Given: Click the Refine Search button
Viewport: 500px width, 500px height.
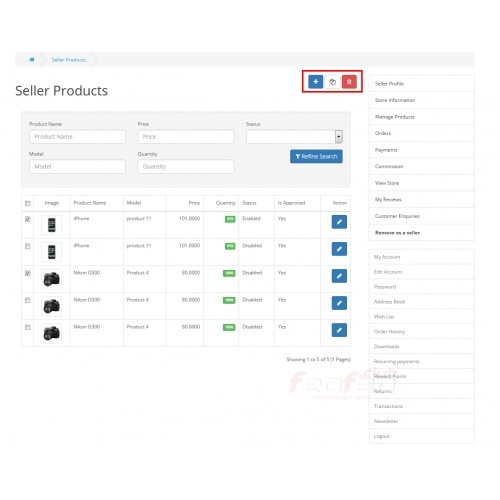Looking at the screenshot, I should coord(316,156).
